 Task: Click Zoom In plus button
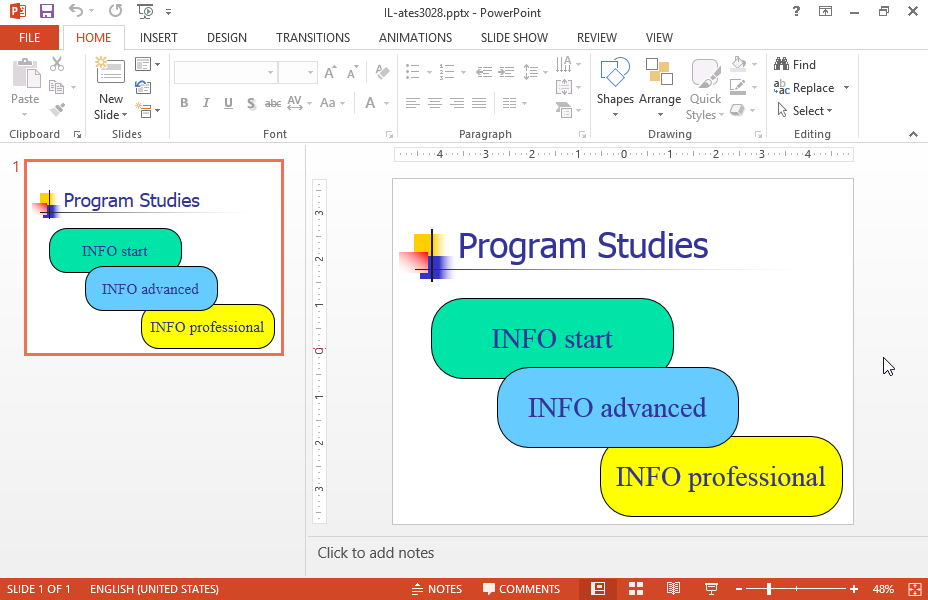pyautogui.click(x=853, y=589)
